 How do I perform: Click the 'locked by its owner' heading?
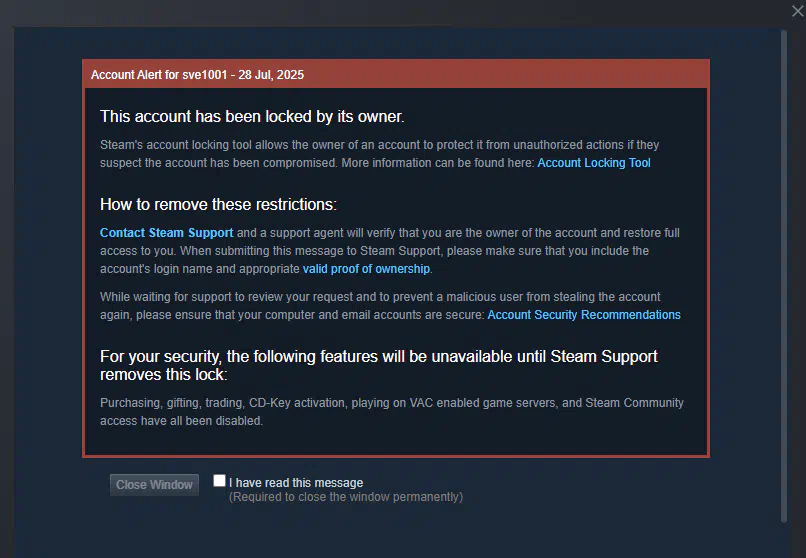(x=252, y=117)
